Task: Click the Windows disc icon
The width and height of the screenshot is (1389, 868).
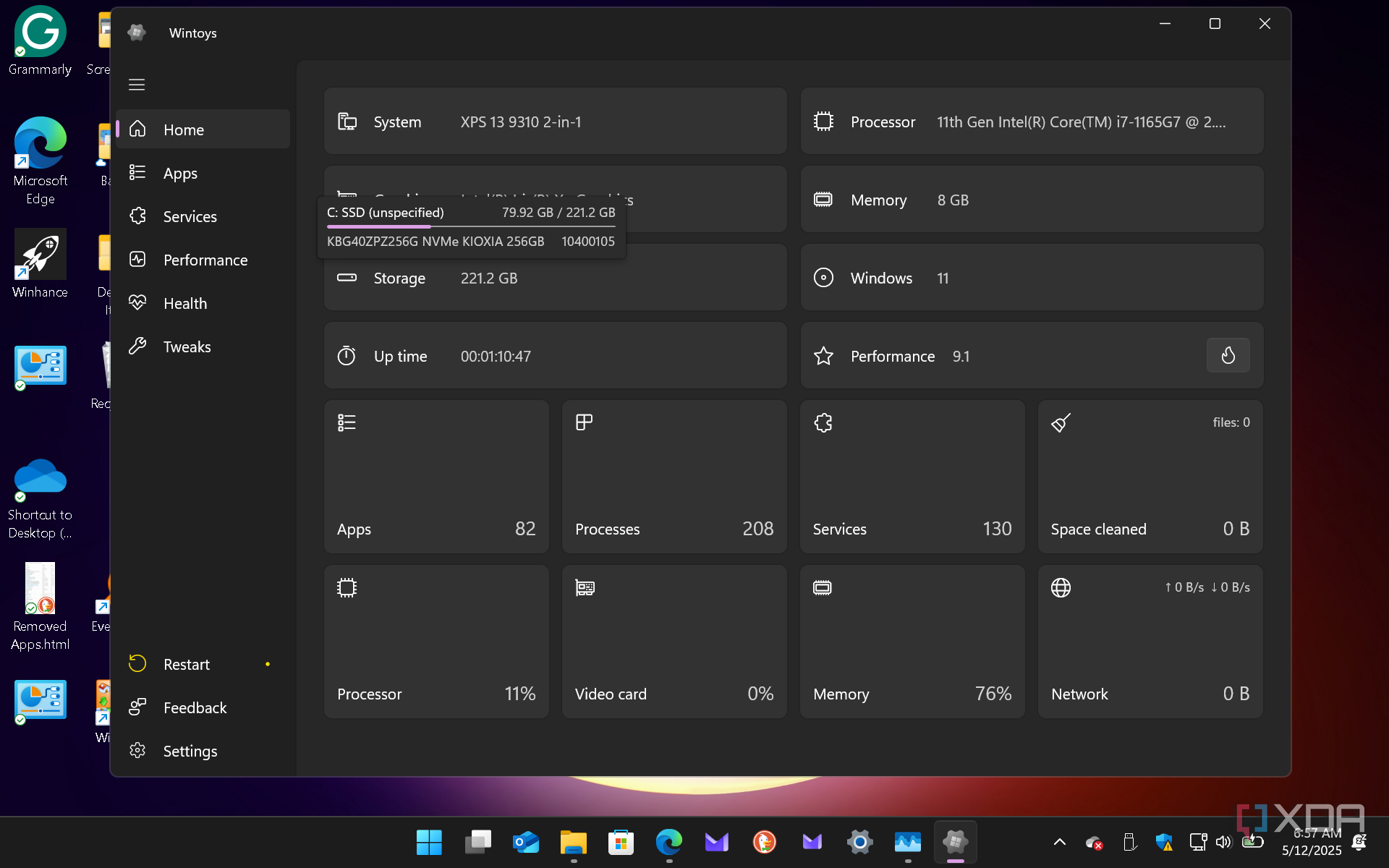Action: point(823,278)
